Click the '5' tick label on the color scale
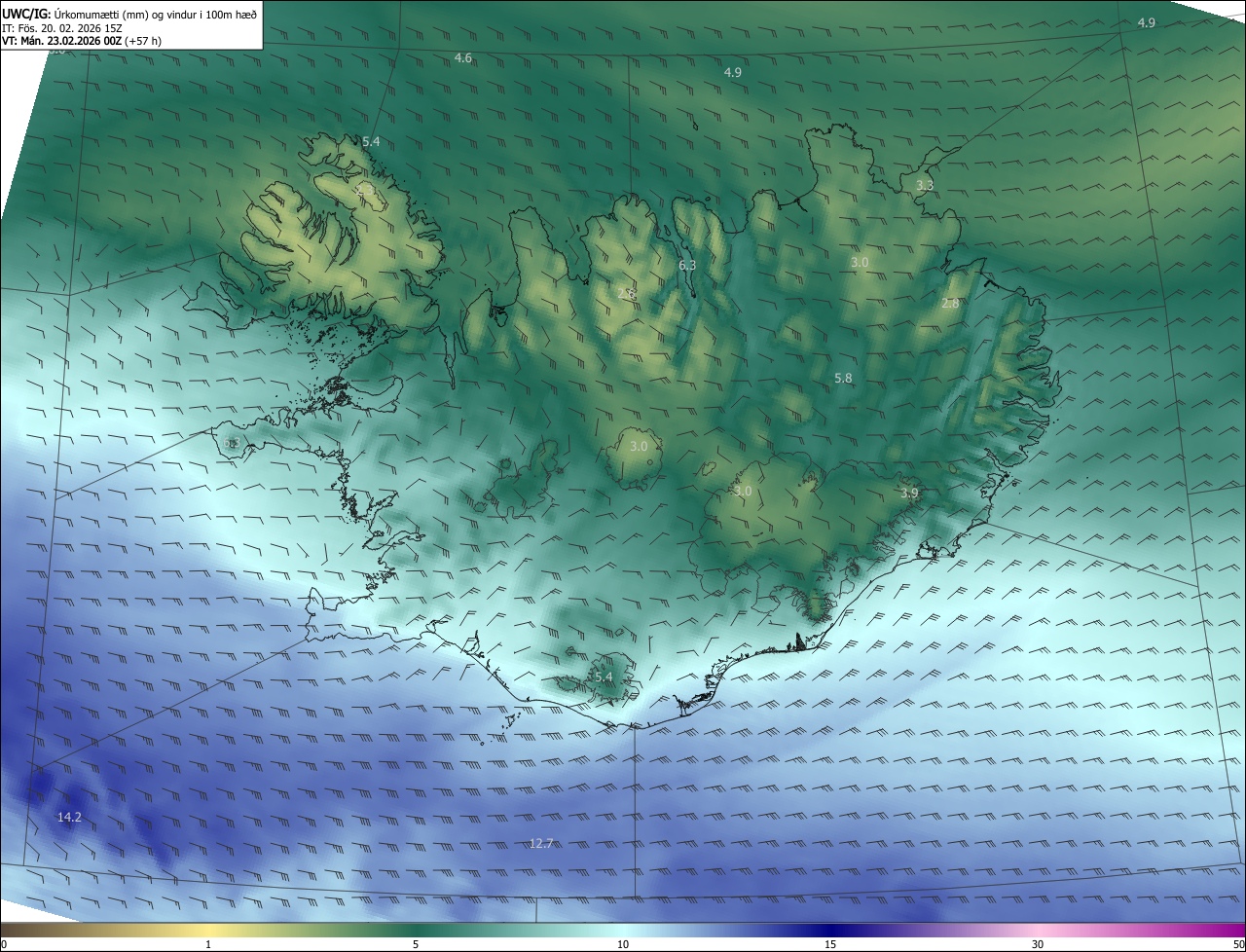 (x=416, y=944)
